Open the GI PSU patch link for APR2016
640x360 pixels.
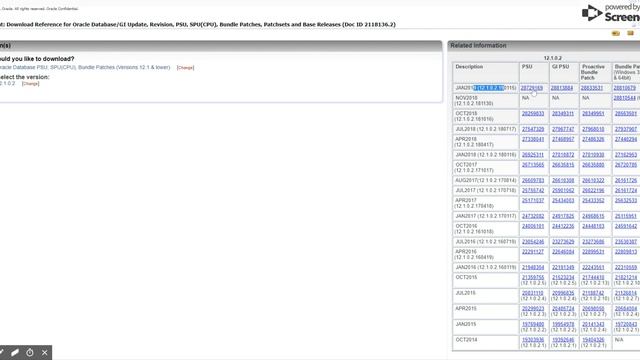pos(563,252)
